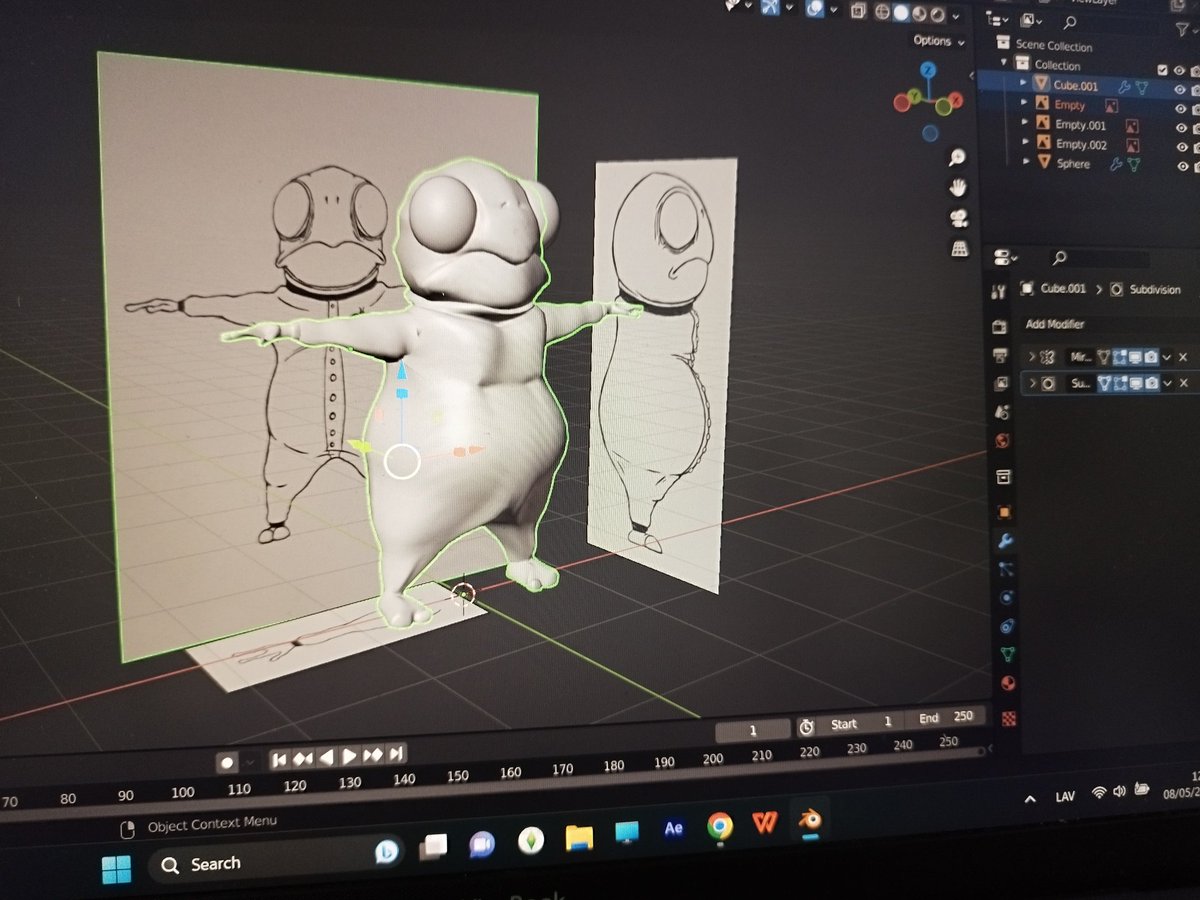Screen dimensions: 1200x900
Task: Toggle Mirror modifier edit mode display
Action: click(1120, 356)
